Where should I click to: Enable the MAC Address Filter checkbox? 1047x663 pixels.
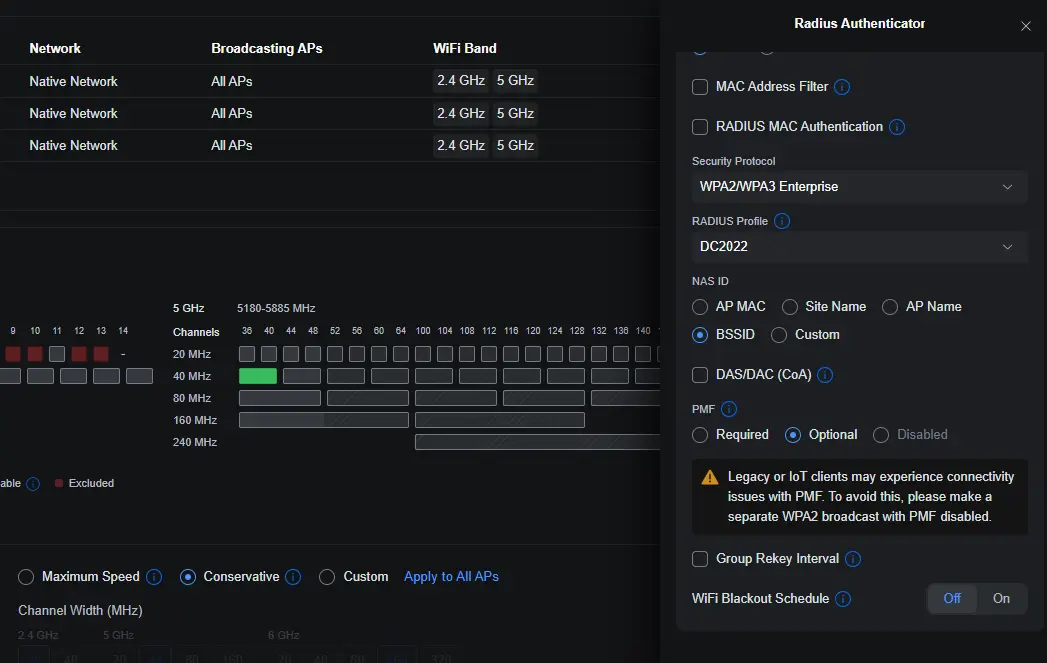pyautogui.click(x=700, y=87)
